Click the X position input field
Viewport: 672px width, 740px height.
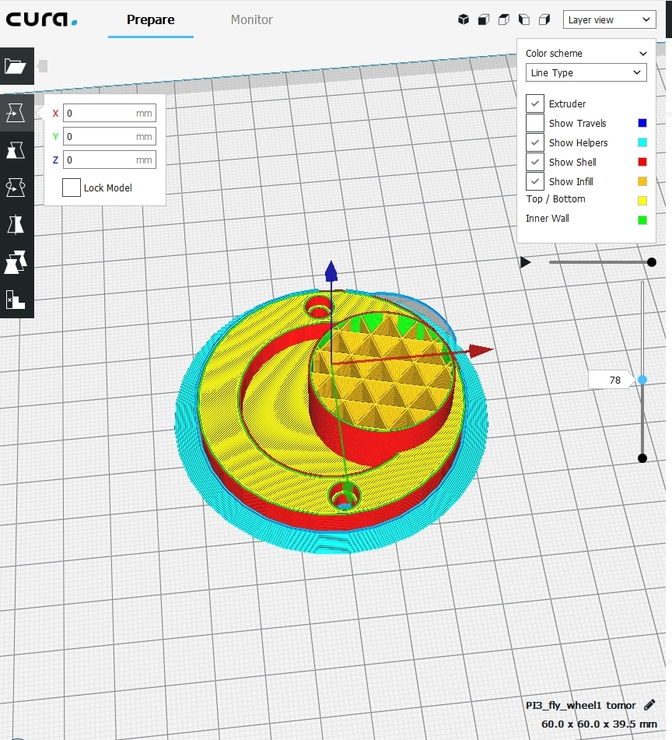pos(109,113)
